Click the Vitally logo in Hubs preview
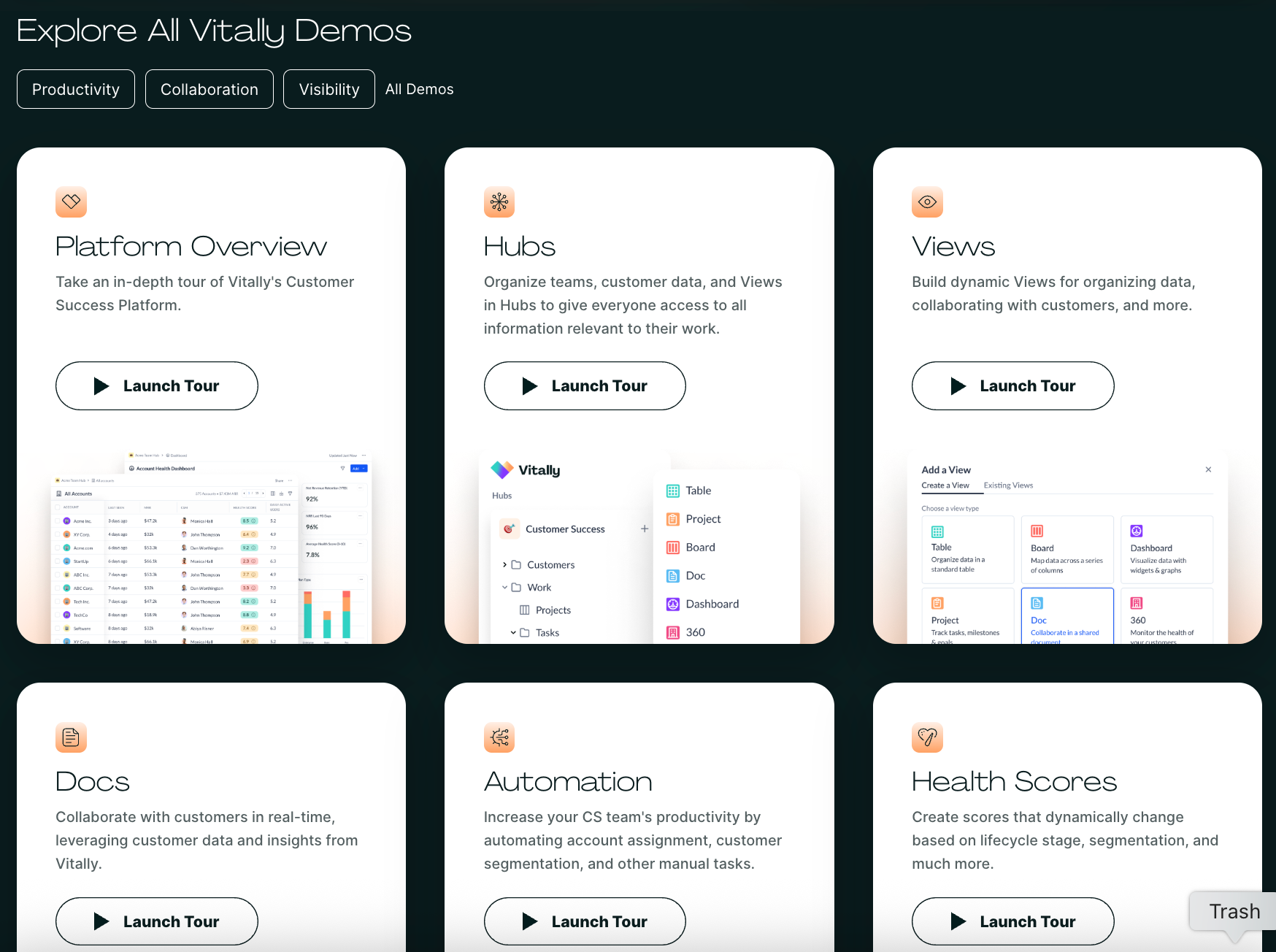 click(526, 469)
